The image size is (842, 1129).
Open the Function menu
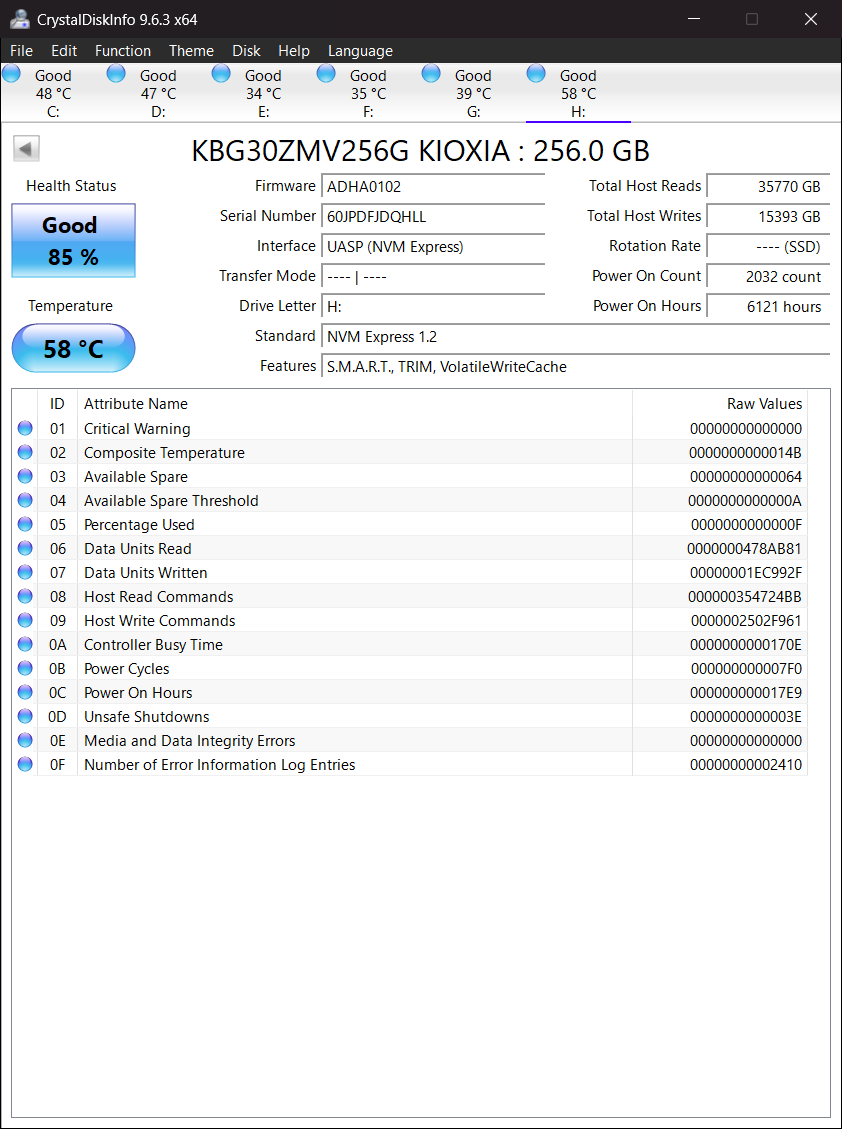pos(123,50)
